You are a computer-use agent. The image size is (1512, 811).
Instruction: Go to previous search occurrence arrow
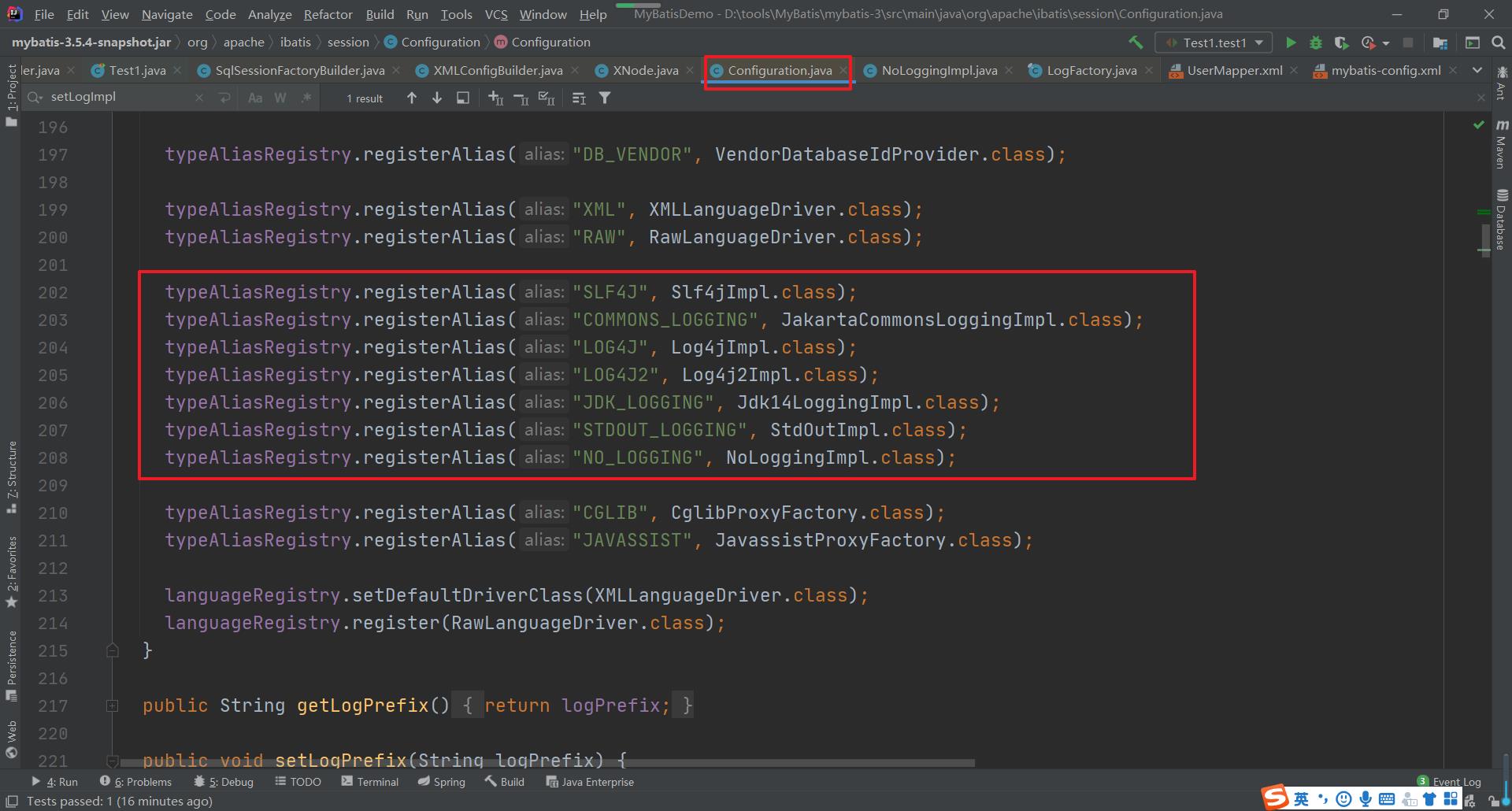412,98
